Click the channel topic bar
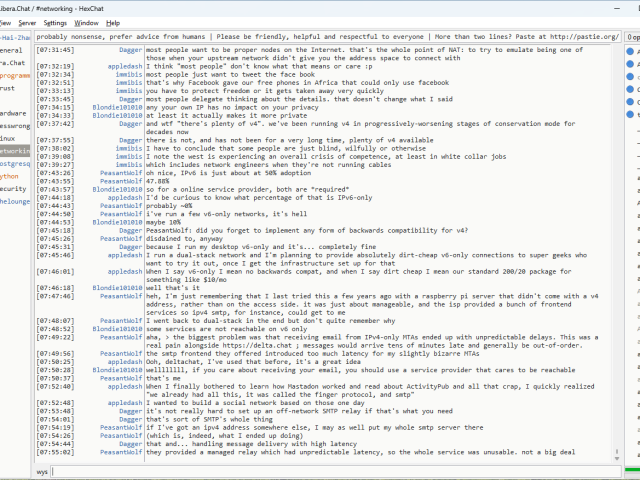 point(328,37)
